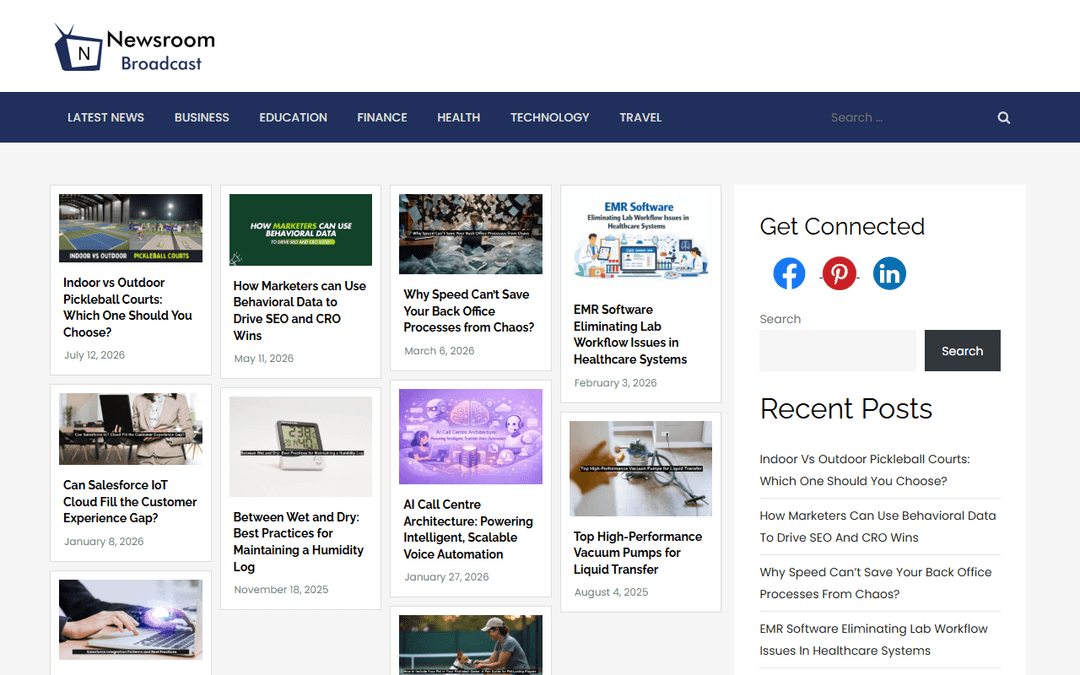Click the date July 12, 2026
This screenshot has width=1080, height=675.
94,355
